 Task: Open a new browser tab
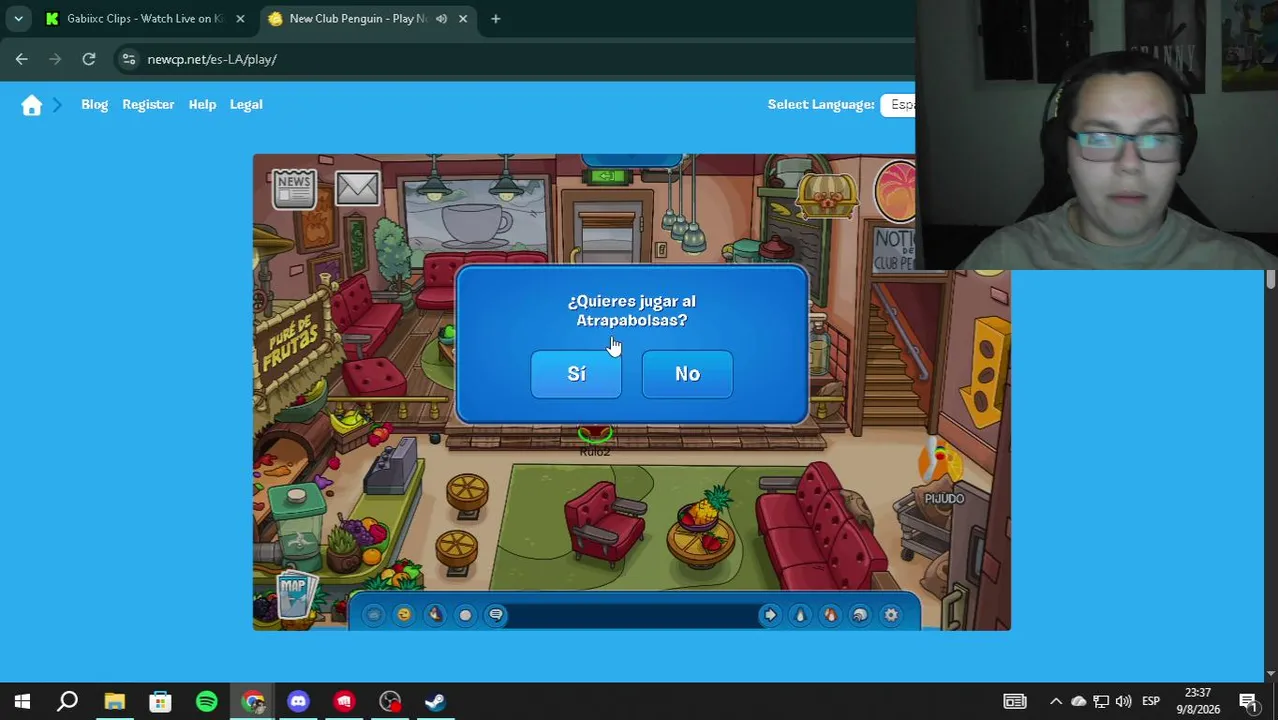coord(495,18)
